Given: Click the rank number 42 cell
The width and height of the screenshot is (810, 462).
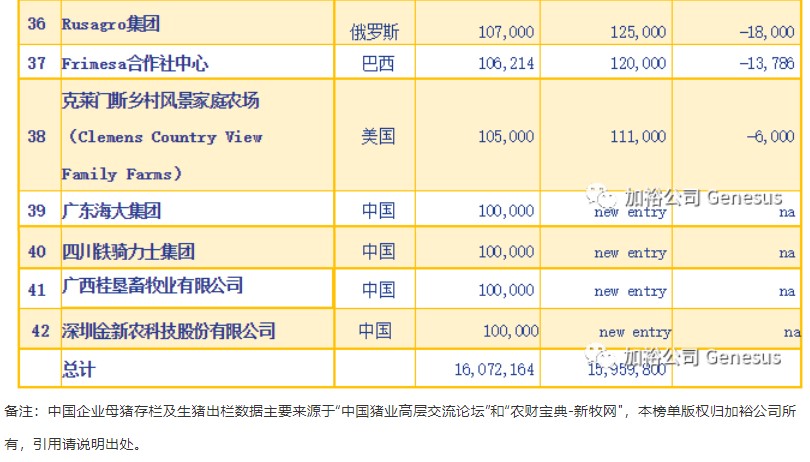Looking at the screenshot, I should (41, 330).
